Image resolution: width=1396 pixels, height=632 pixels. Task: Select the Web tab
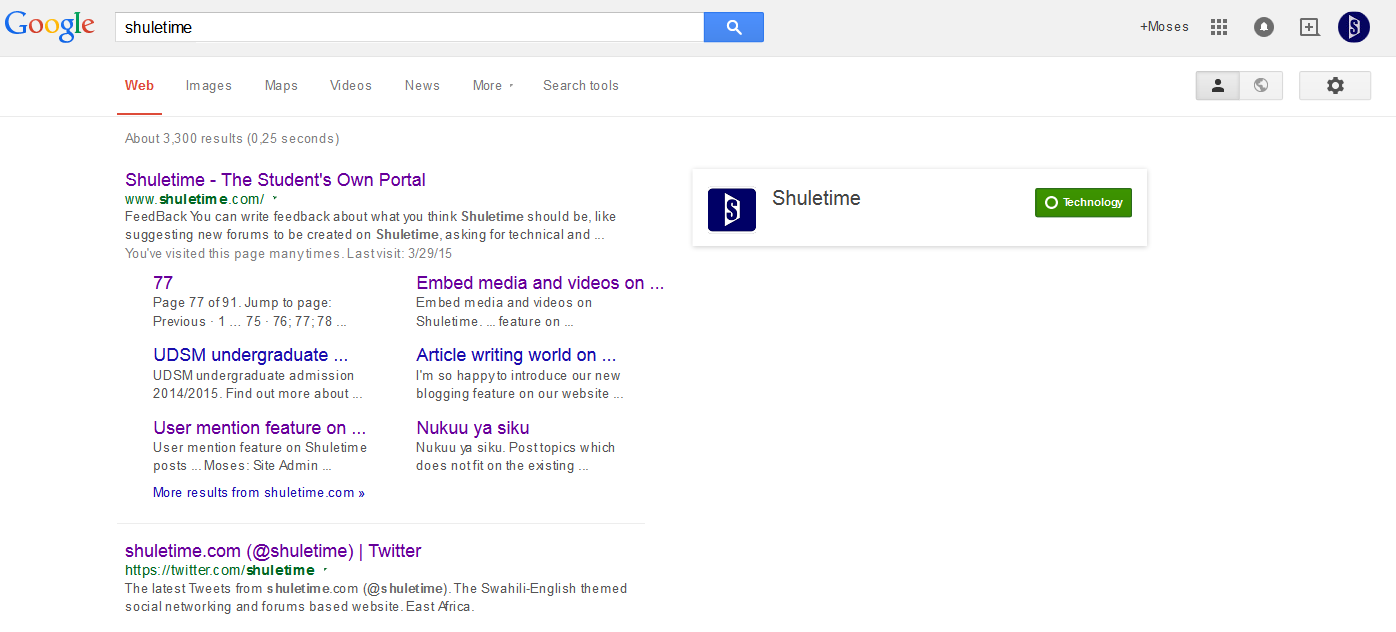pyautogui.click(x=139, y=86)
